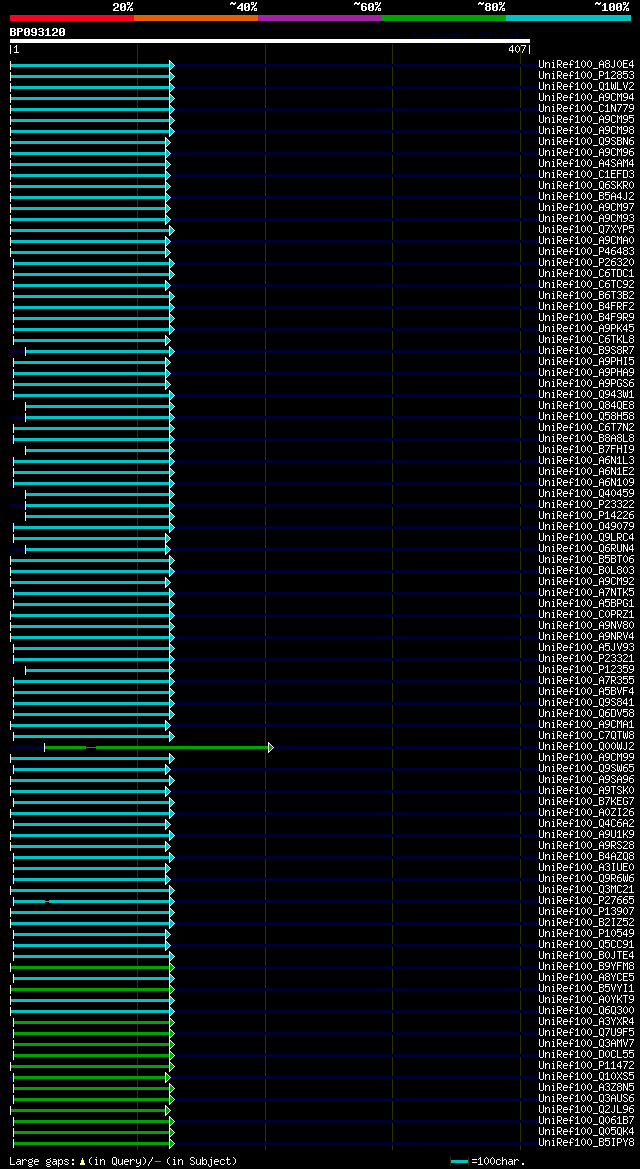Select label UniRef100_P26320
This screenshot has width=640, height=1169.
click(586, 262)
